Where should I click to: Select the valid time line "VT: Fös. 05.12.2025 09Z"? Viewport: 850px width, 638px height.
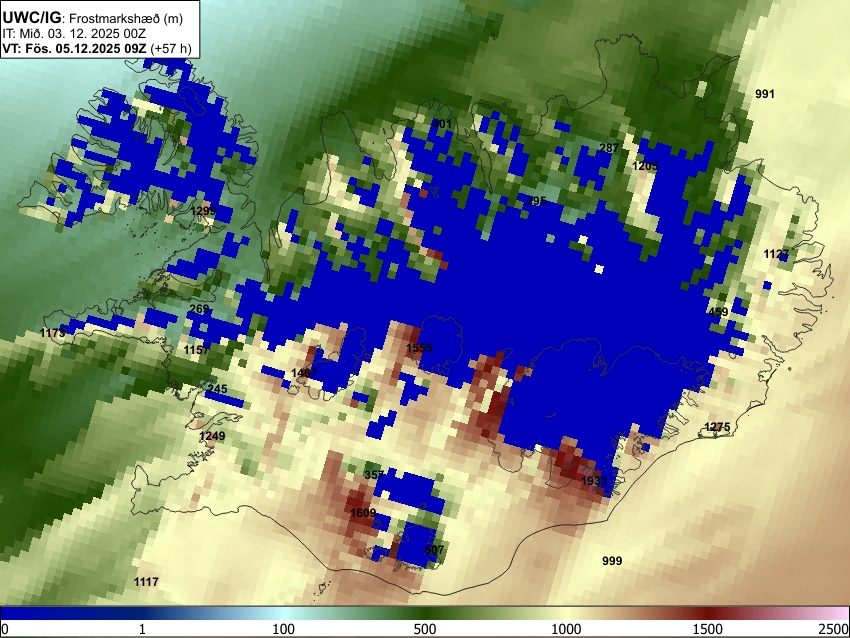pyautogui.click(x=74, y=48)
